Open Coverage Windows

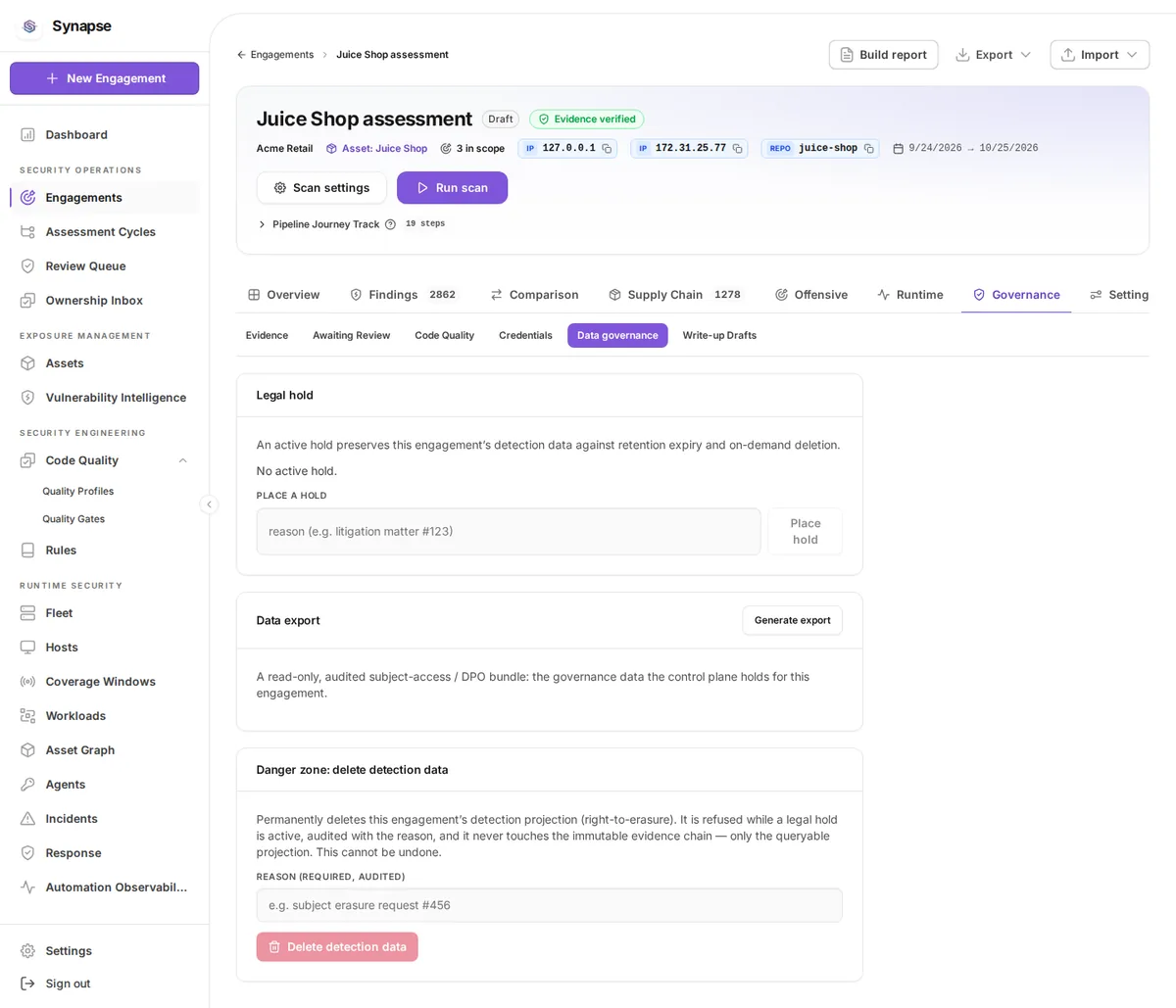(x=104, y=681)
